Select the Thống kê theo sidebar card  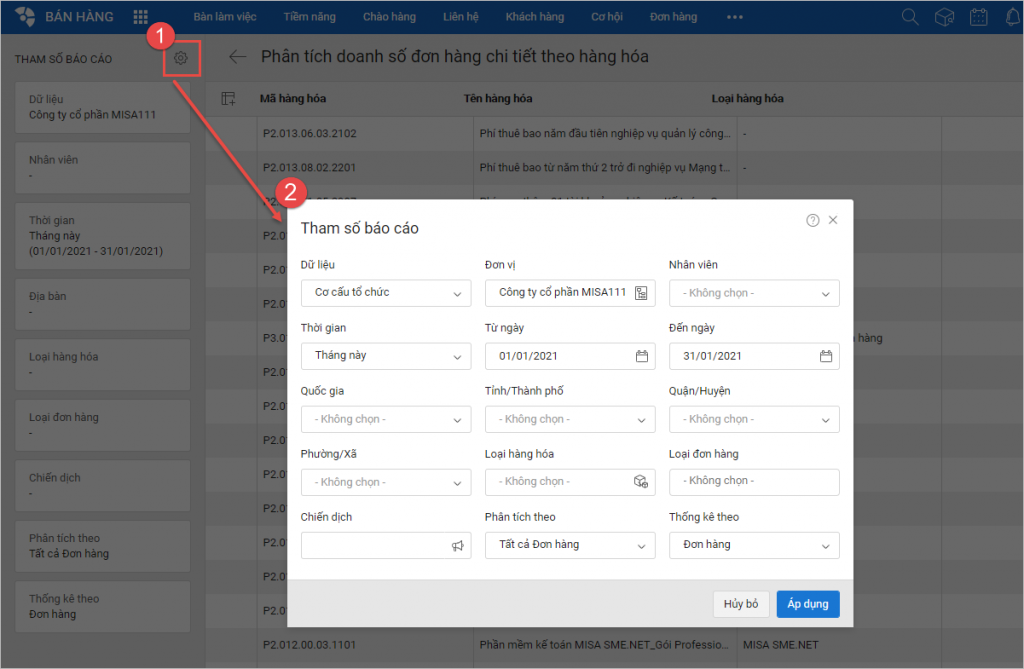(x=103, y=607)
